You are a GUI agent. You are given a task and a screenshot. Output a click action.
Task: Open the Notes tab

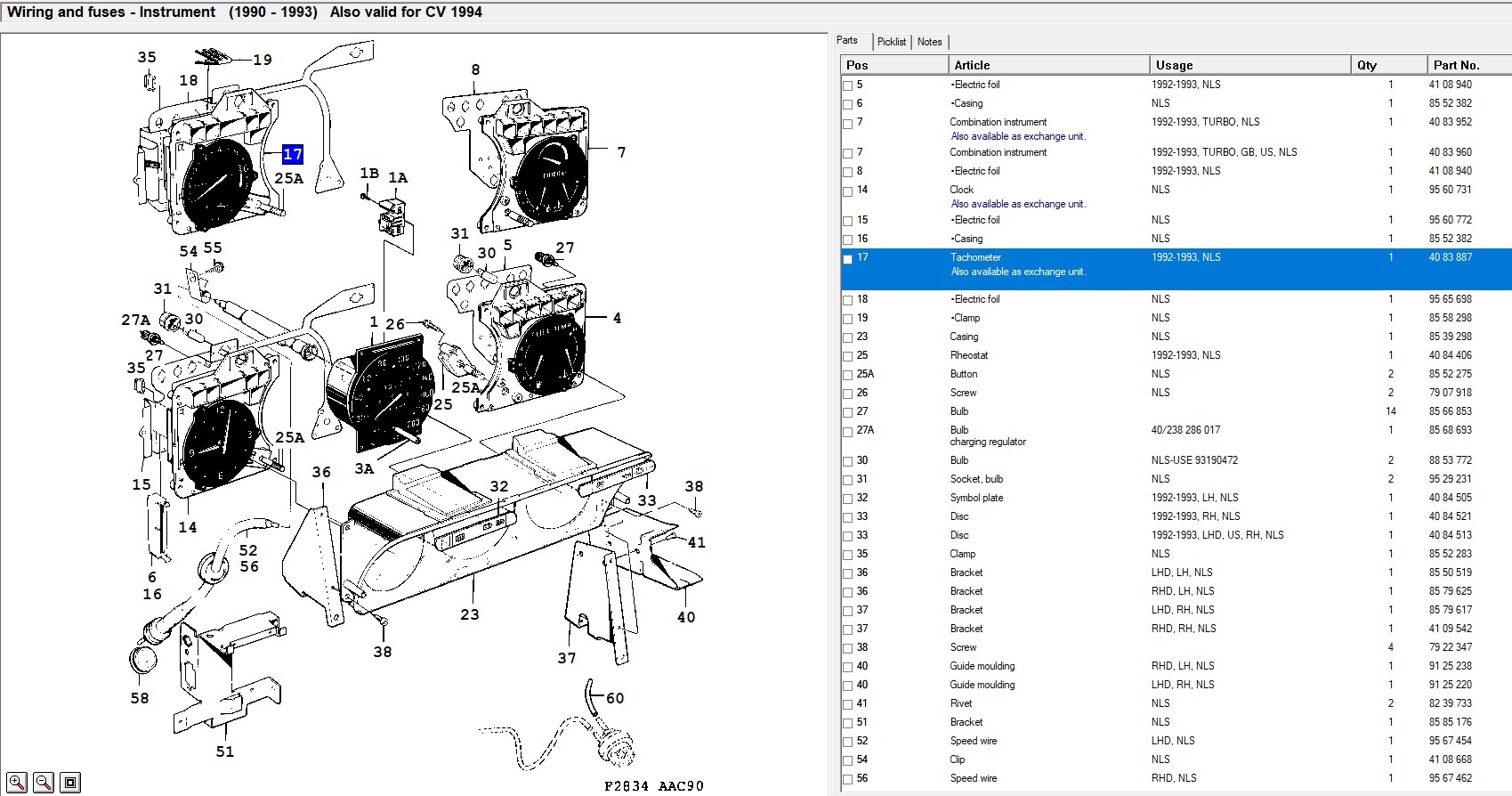(929, 42)
